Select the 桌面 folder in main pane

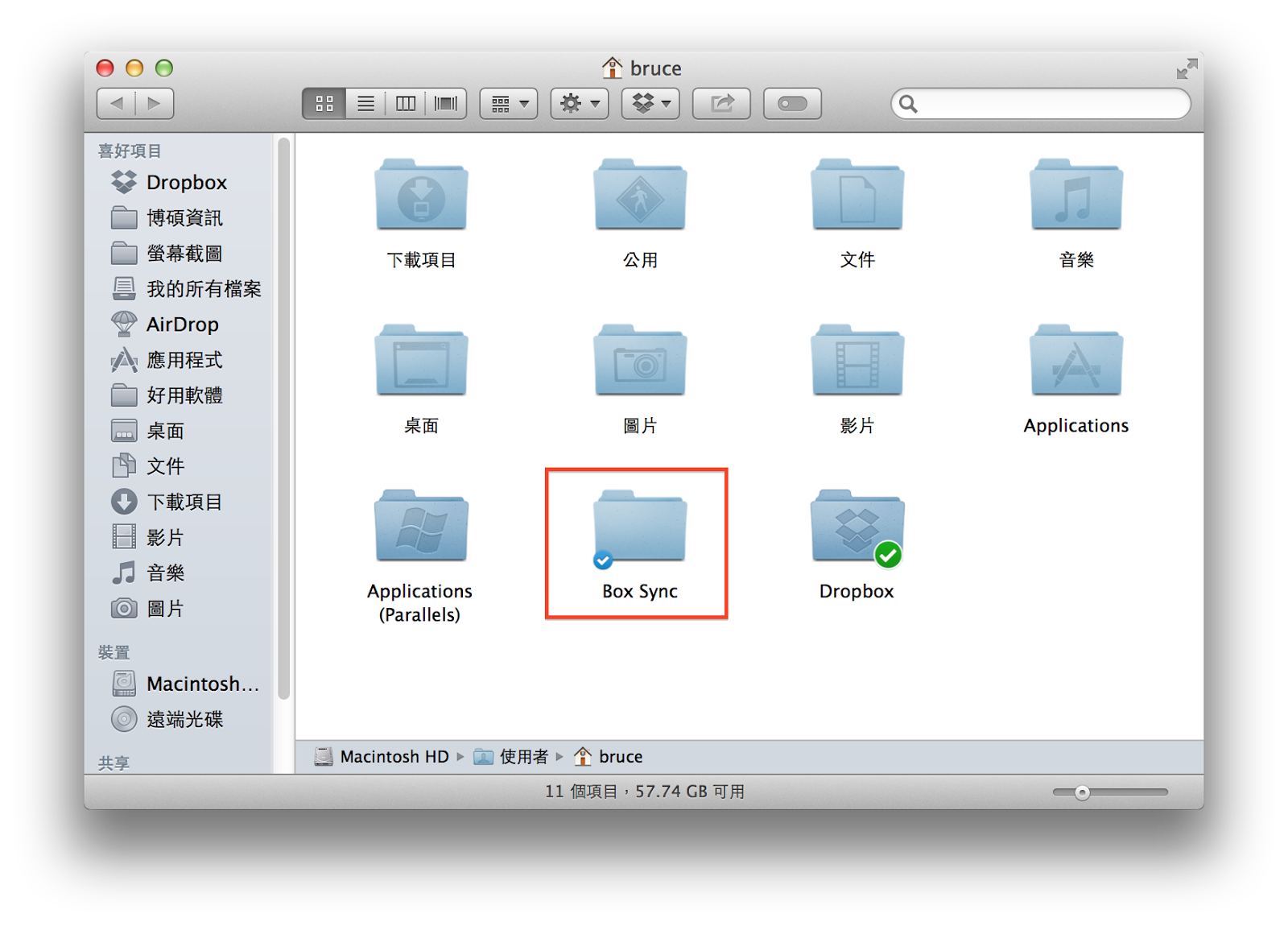421,360
